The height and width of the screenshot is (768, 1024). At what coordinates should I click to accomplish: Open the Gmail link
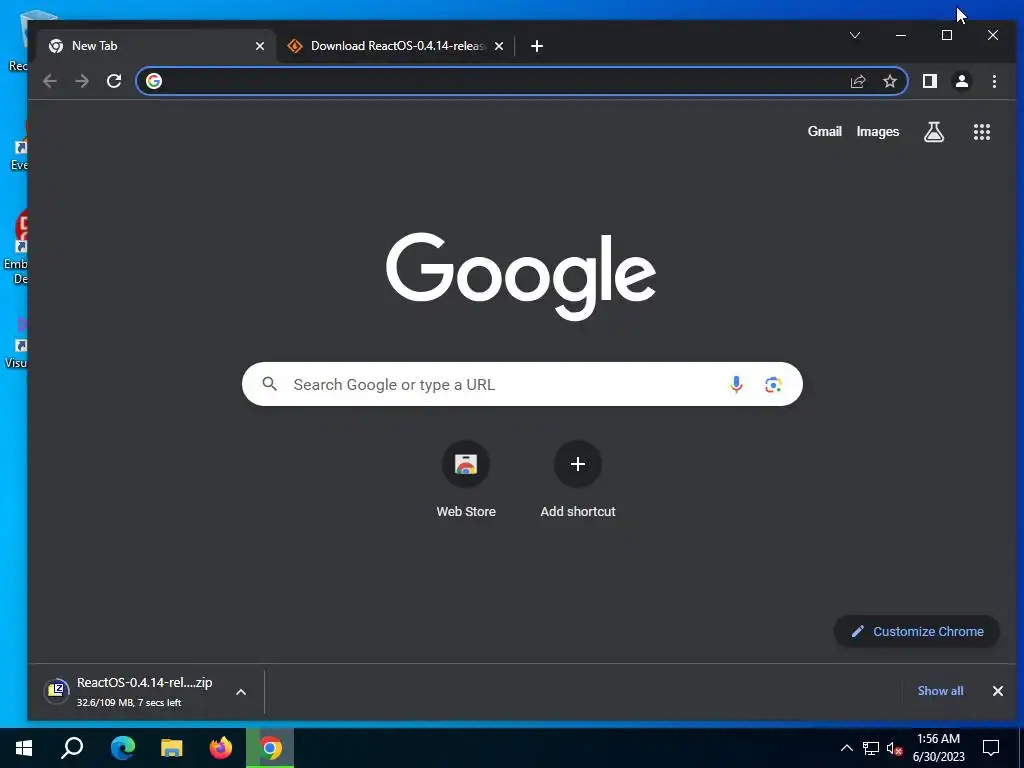[824, 132]
